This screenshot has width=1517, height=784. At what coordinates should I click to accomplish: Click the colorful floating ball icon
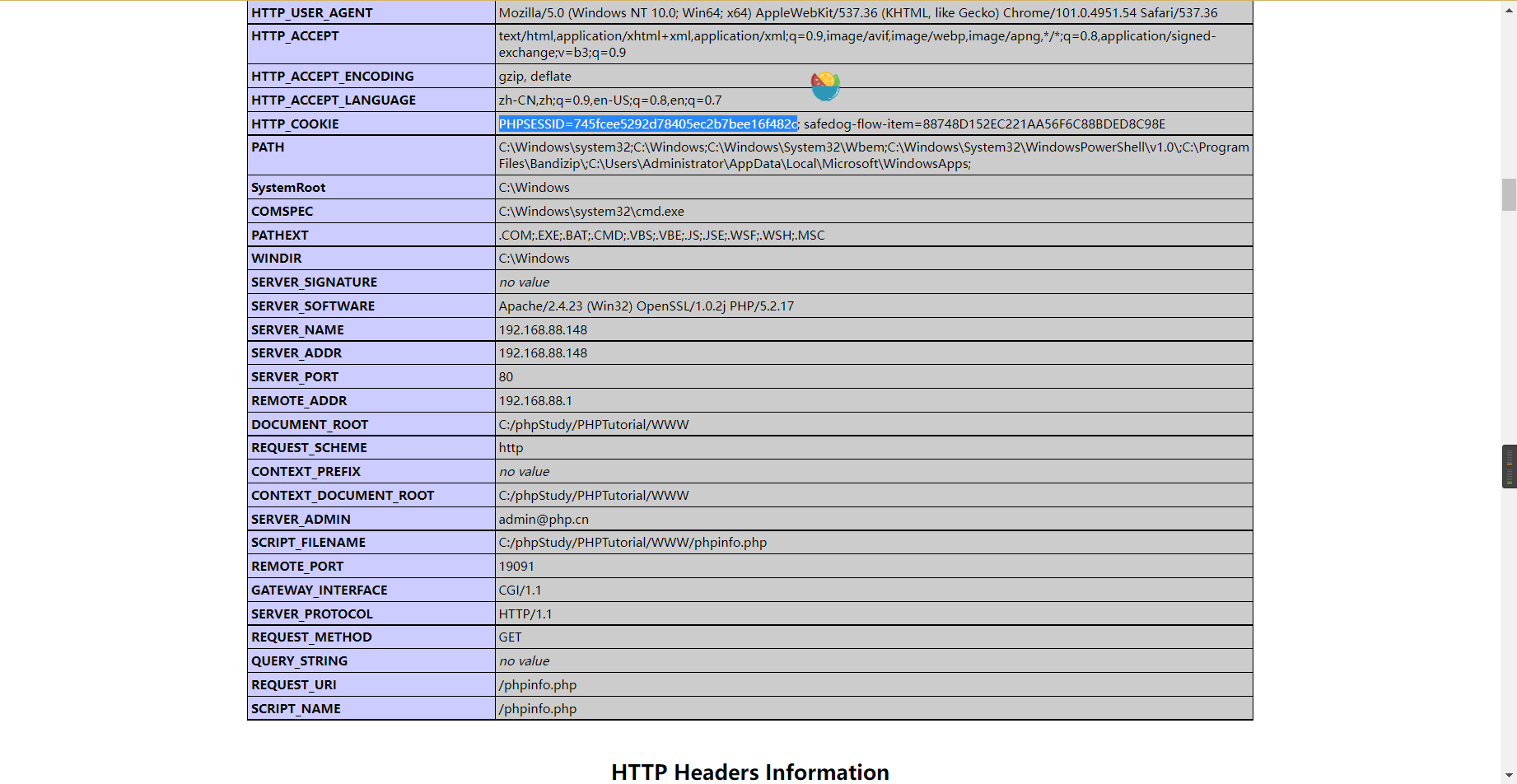[825, 86]
